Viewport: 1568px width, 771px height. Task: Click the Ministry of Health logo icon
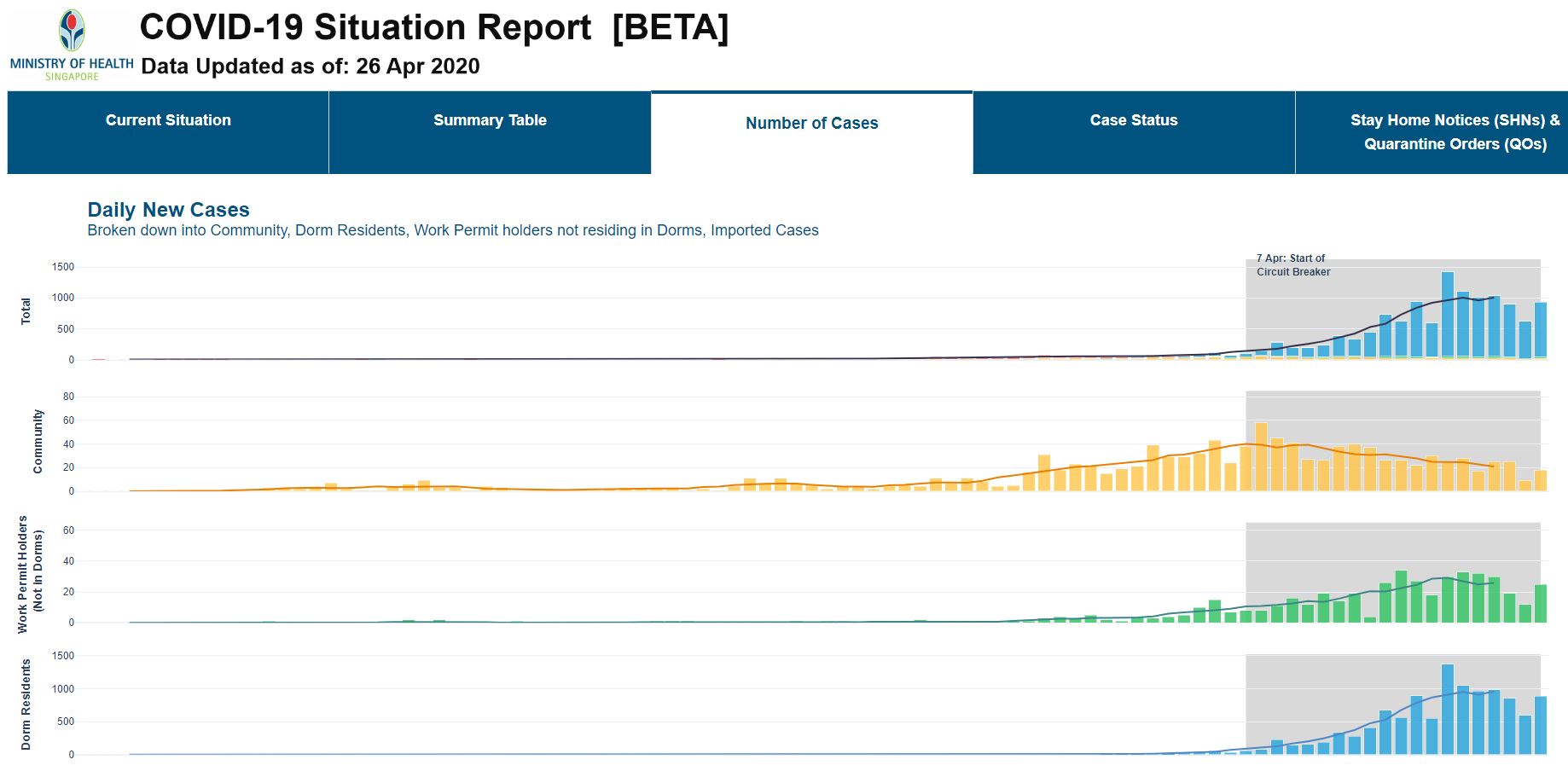pyautogui.click(x=72, y=31)
